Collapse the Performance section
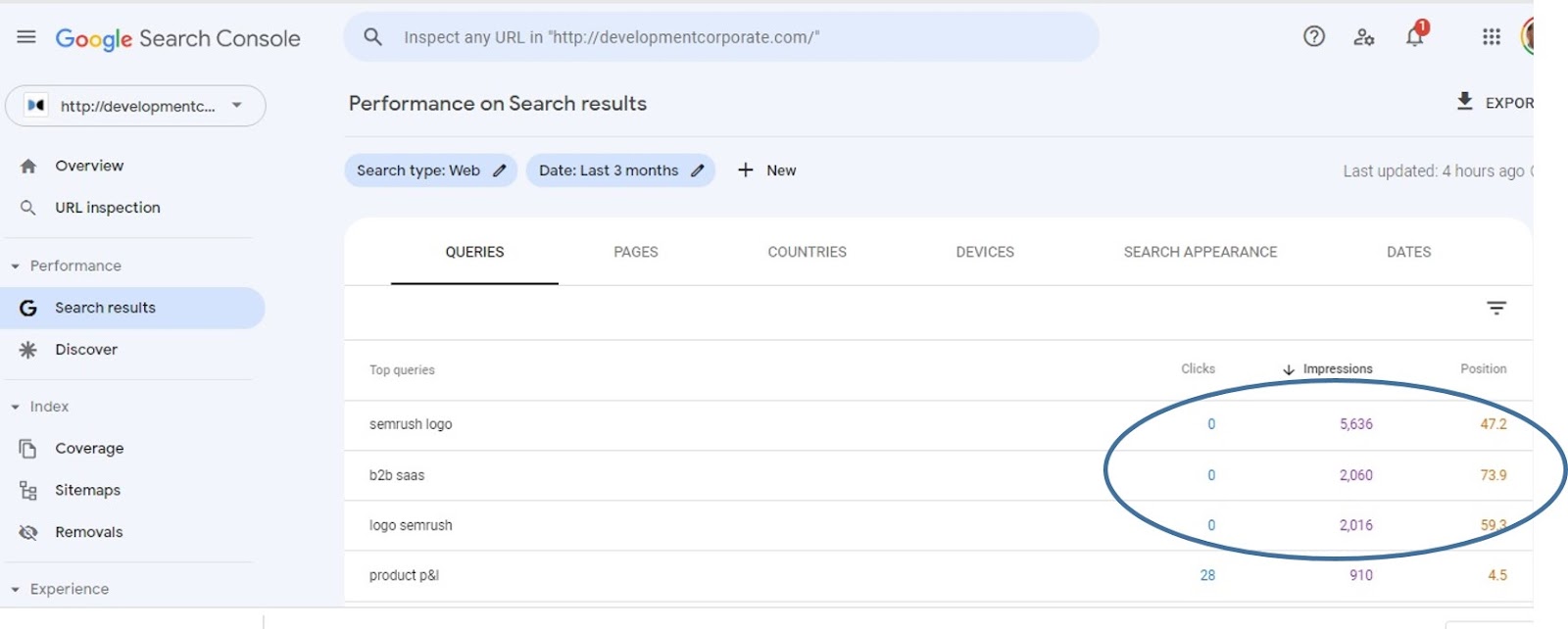Screen dimensions: 1568x629 (16, 266)
